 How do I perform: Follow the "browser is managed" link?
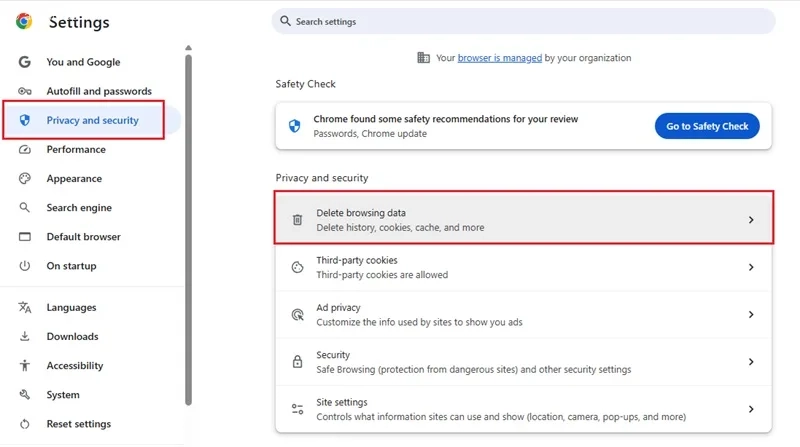499,58
